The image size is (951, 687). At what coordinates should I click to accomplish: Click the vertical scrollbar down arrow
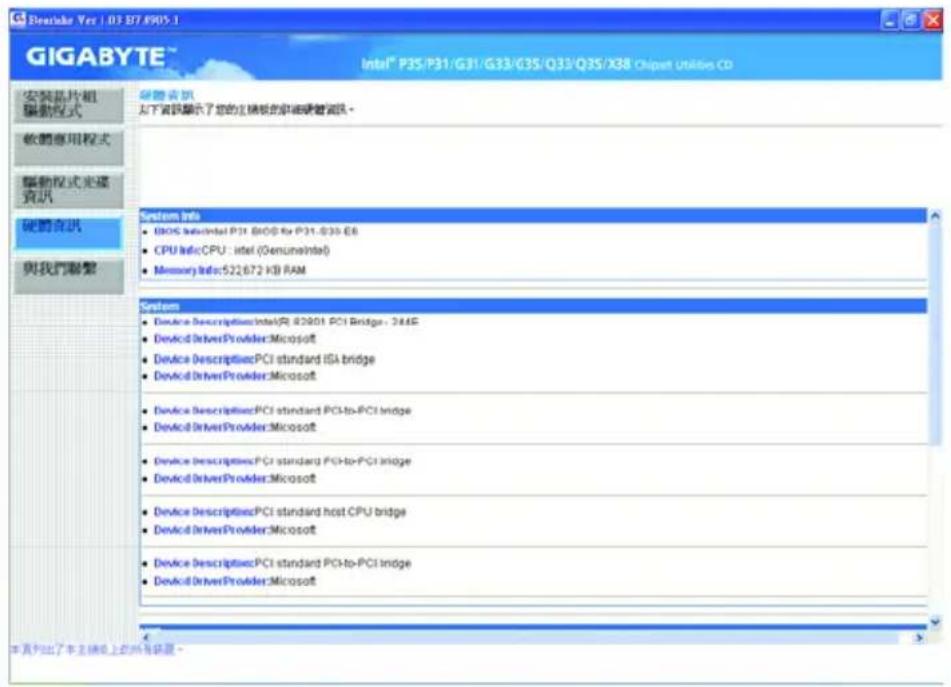tap(935, 622)
